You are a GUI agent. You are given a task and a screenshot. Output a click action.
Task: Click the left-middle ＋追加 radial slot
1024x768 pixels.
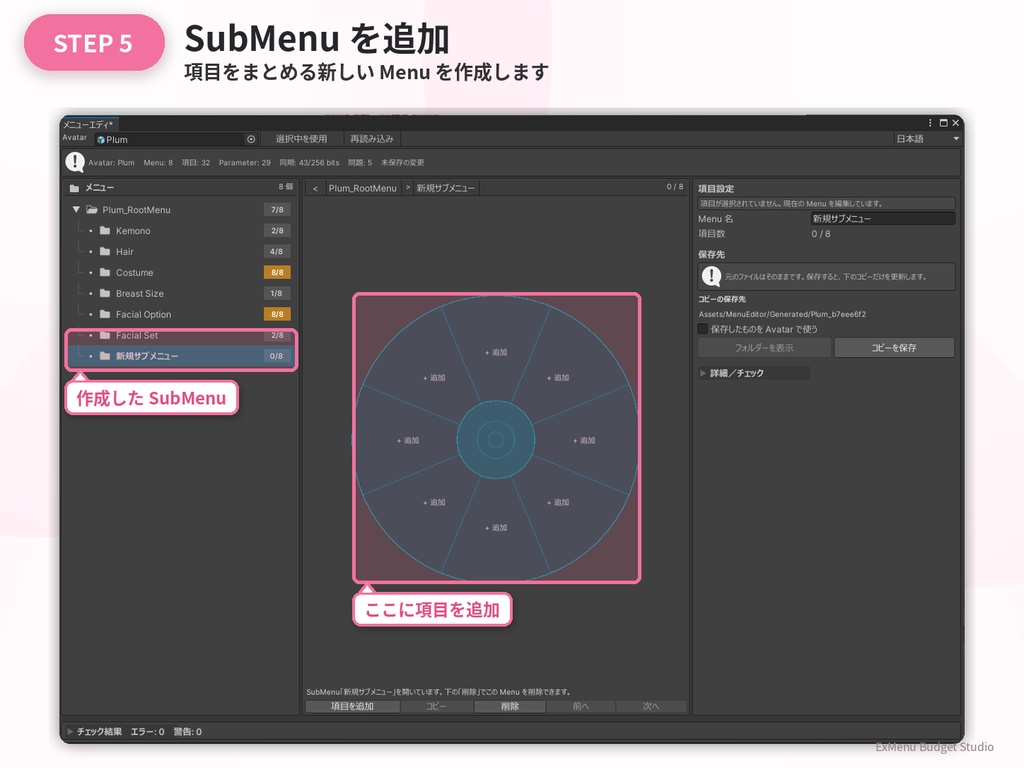(x=408, y=440)
